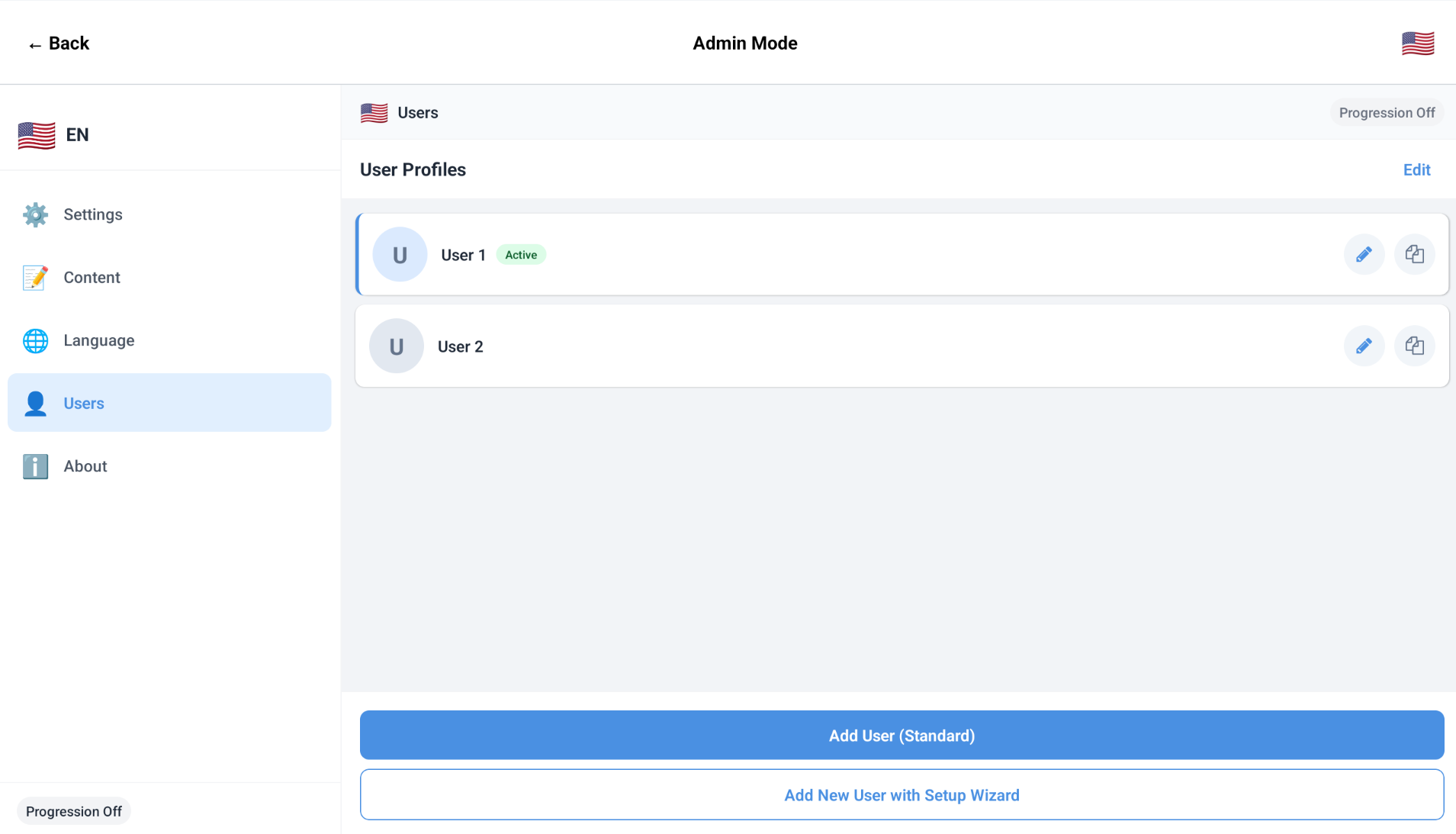Click the pencil edit icon for User 1
Image resolution: width=1456 pixels, height=834 pixels.
click(1364, 254)
